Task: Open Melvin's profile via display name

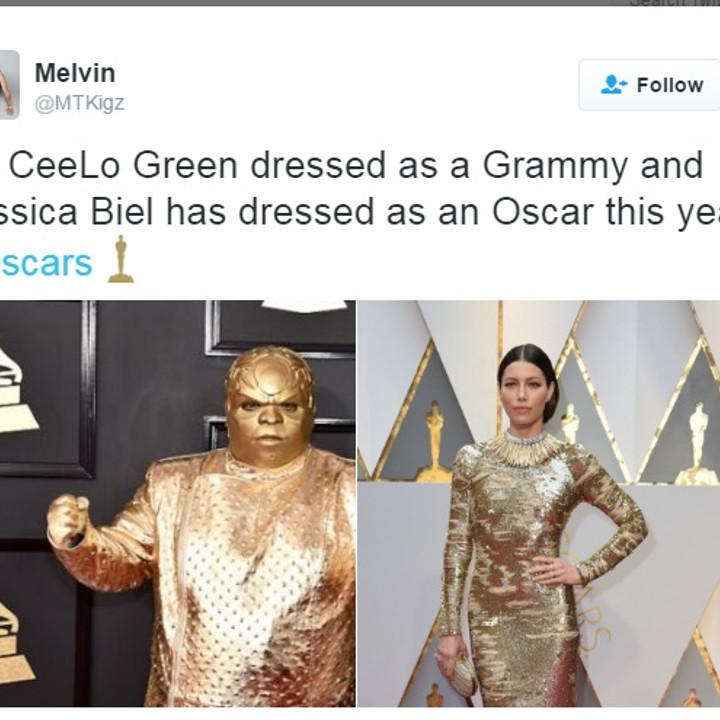Action: pyautogui.click(x=74, y=73)
